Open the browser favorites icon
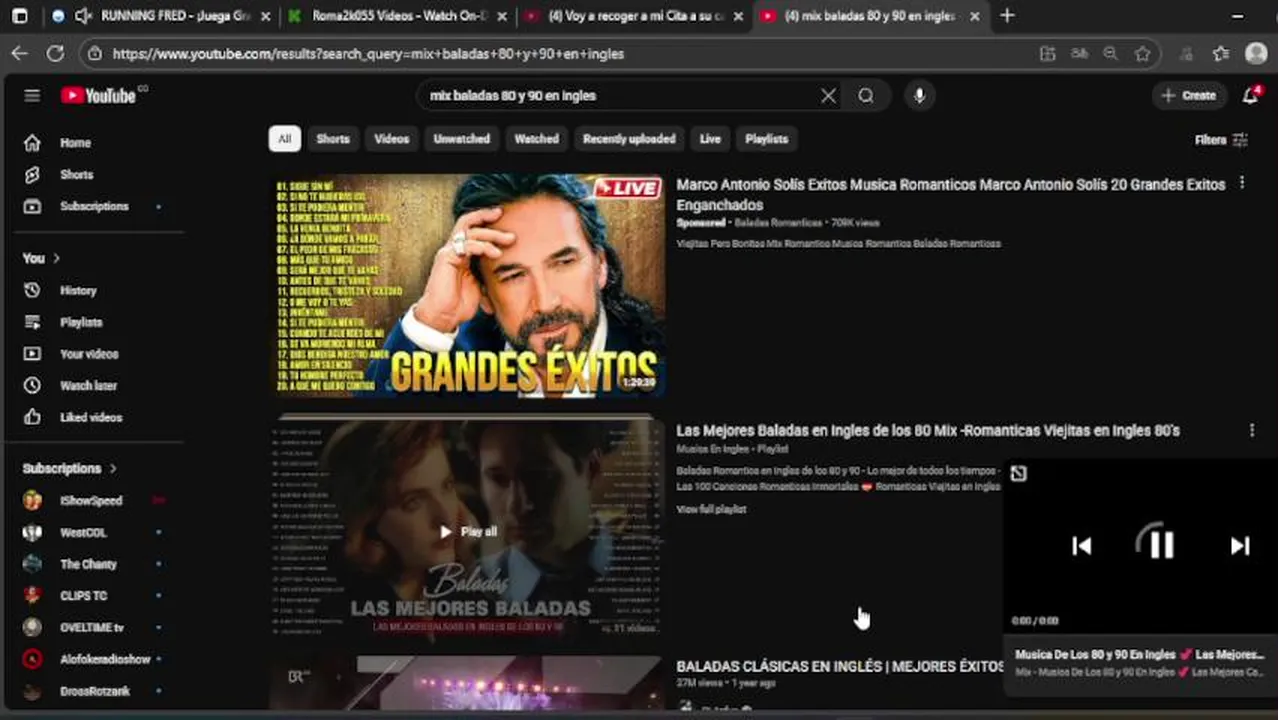1278x720 pixels. 1221,54
